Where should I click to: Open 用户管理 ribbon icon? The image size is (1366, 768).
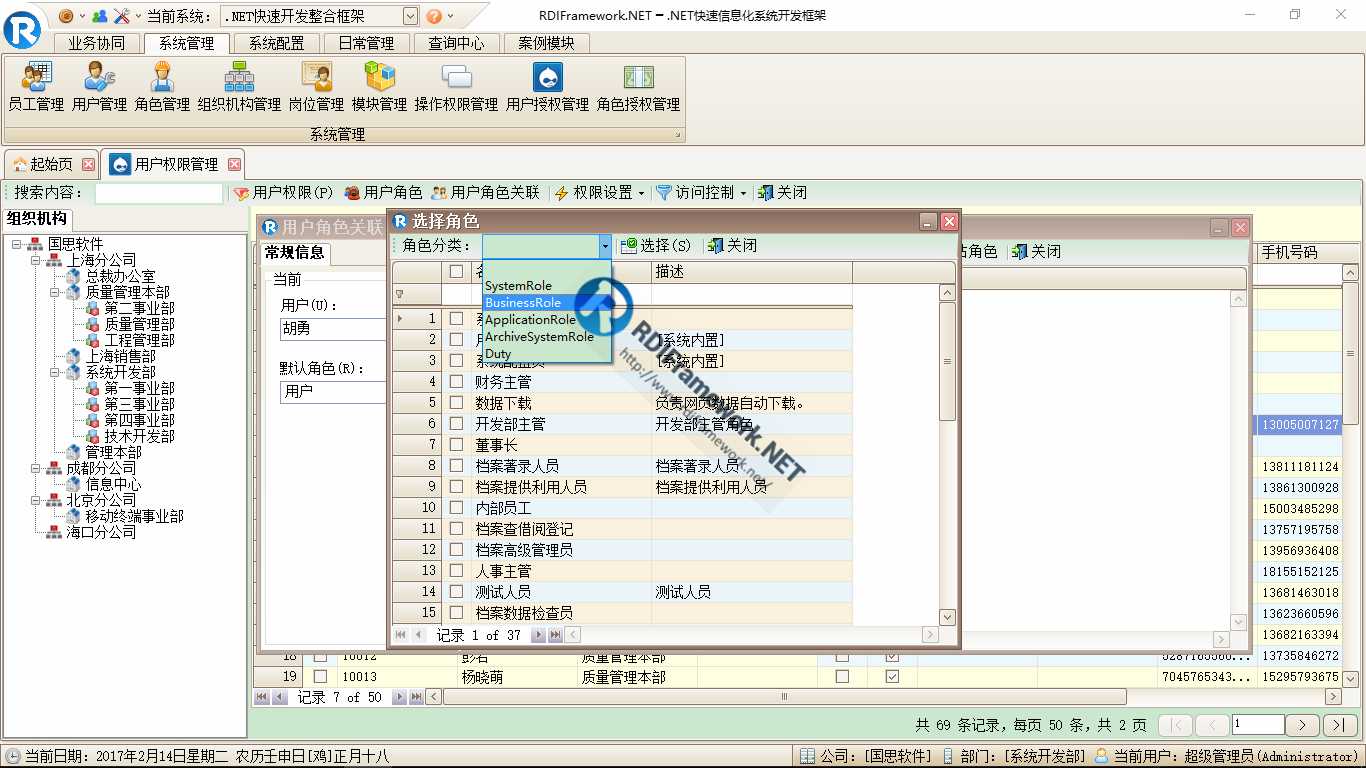[x=99, y=87]
